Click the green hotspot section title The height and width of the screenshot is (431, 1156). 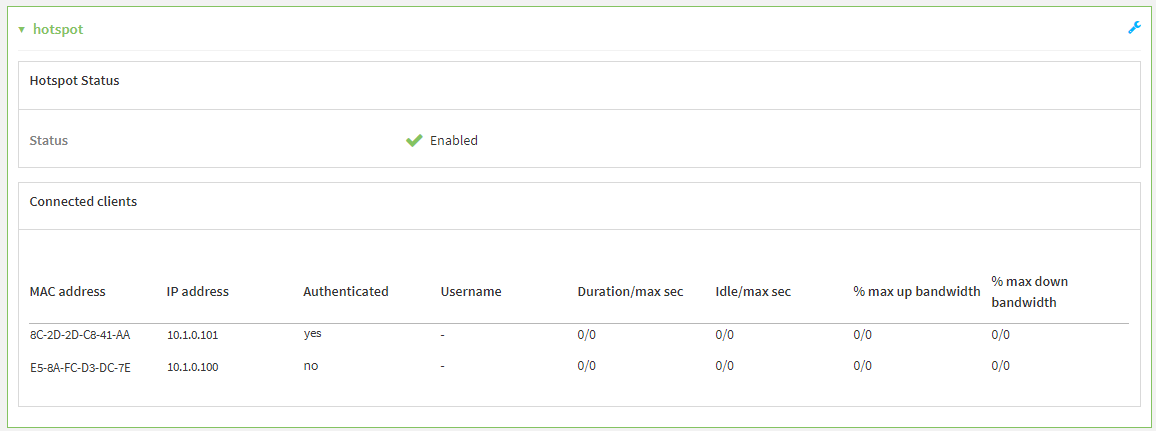point(58,30)
